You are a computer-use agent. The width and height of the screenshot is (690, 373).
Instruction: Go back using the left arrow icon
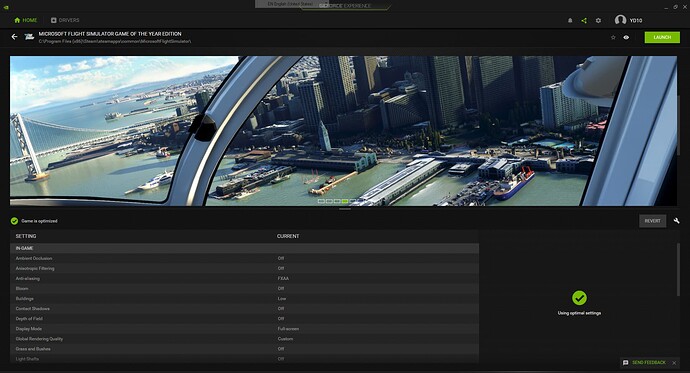point(15,37)
